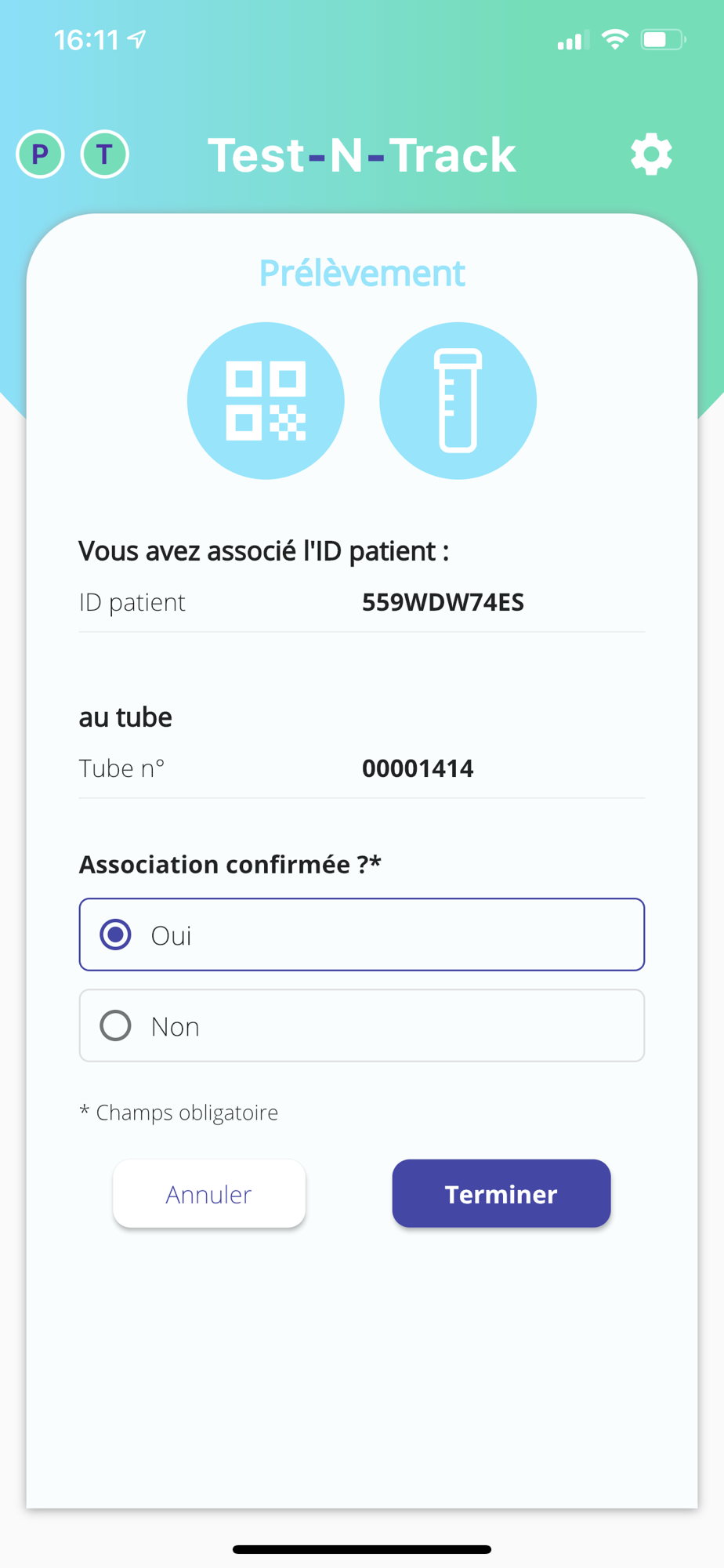Tap the battery indicator icon

[x=662, y=39]
